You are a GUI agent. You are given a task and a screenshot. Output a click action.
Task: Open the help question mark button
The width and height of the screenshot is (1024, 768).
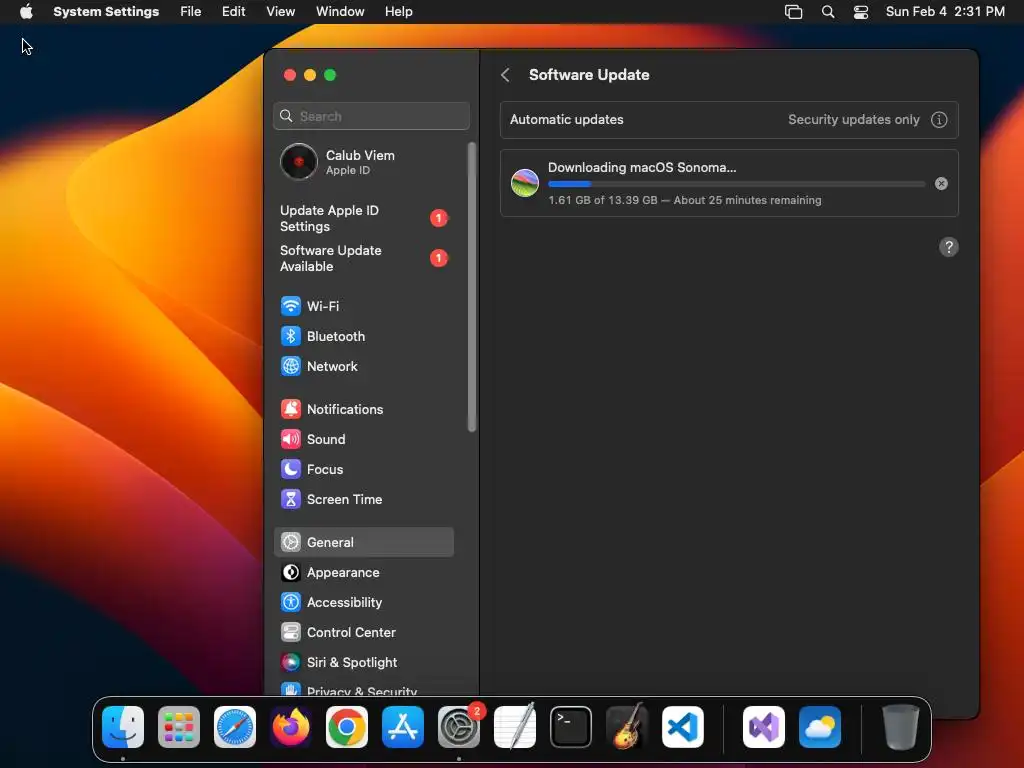pos(948,247)
